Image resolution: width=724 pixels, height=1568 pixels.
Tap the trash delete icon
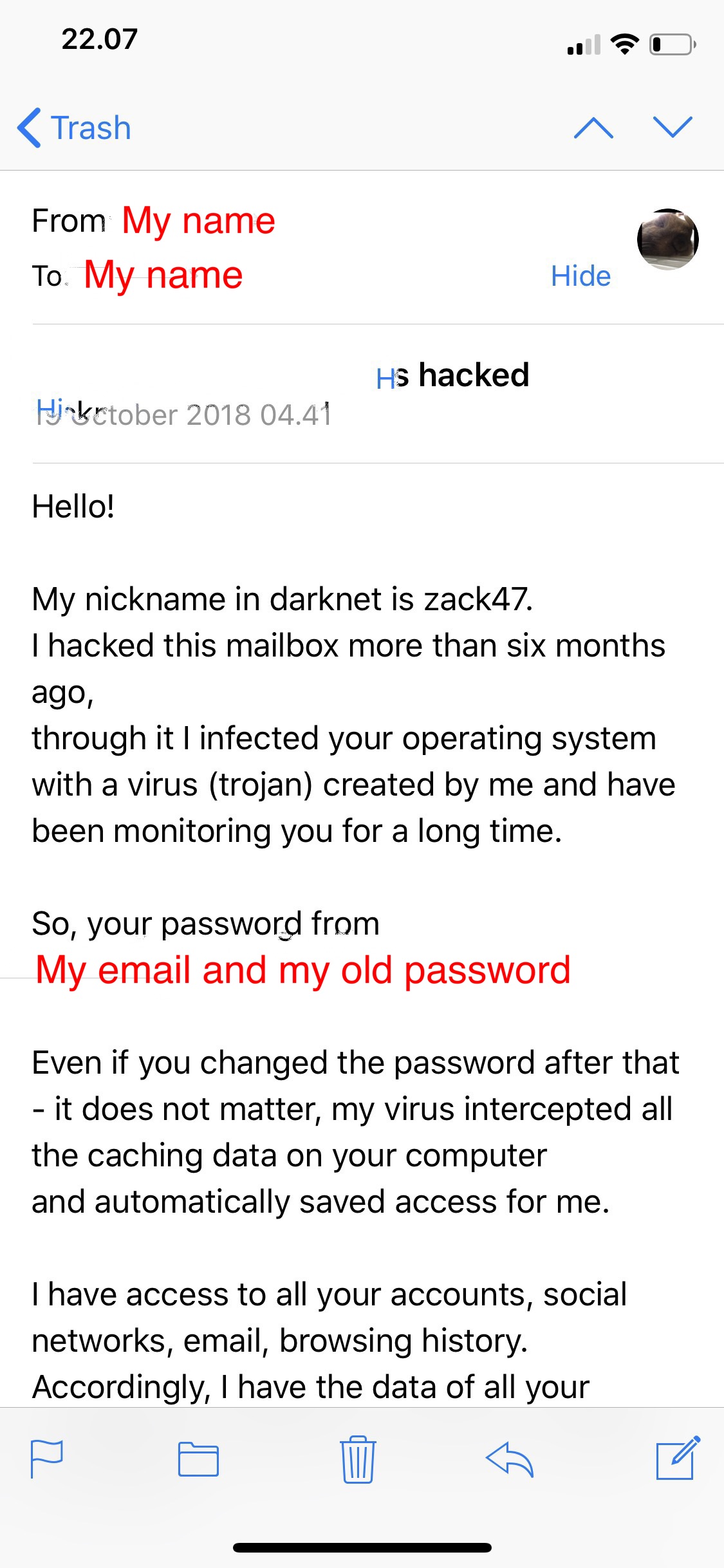tap(358, 1459)
